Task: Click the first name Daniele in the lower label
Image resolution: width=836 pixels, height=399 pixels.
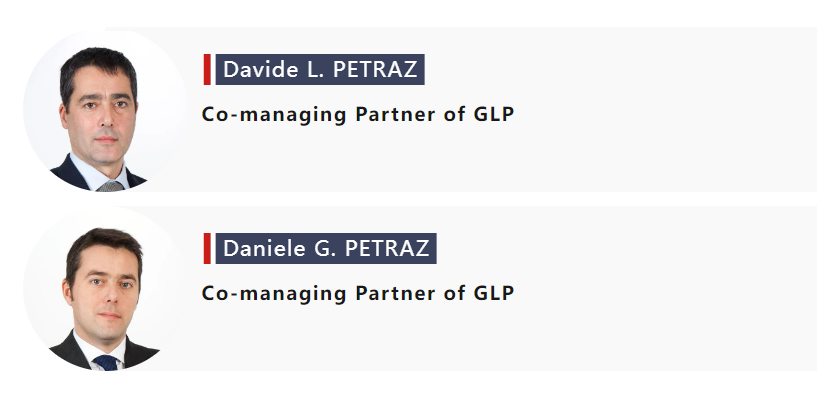Action: [x=264, y=249]
